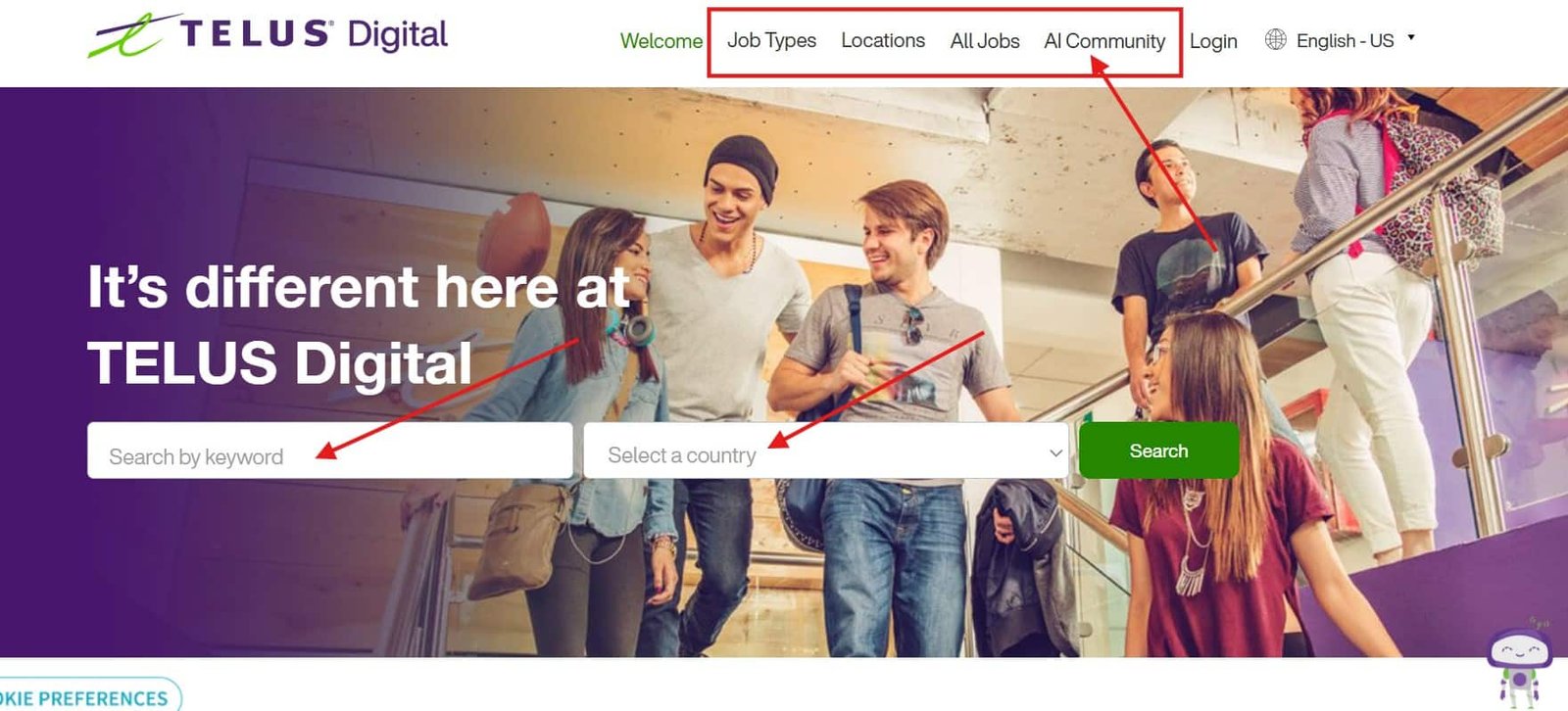
Task: Click the green Search button
Action: 1158,450
